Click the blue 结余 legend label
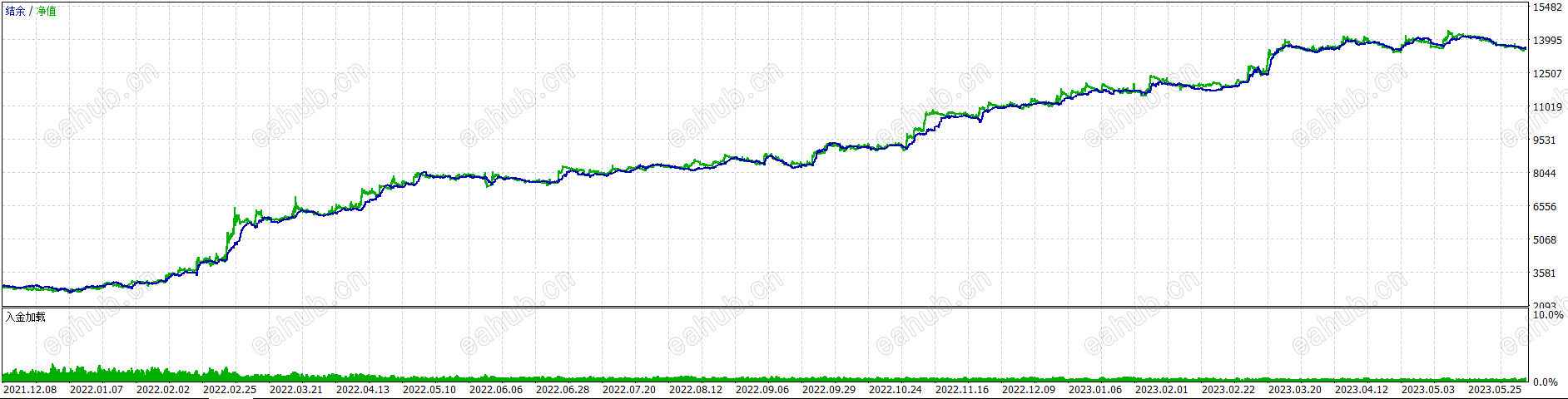The width and height of the screenshot is (1568, 399). pyautogui.click(x=15, y=12)
